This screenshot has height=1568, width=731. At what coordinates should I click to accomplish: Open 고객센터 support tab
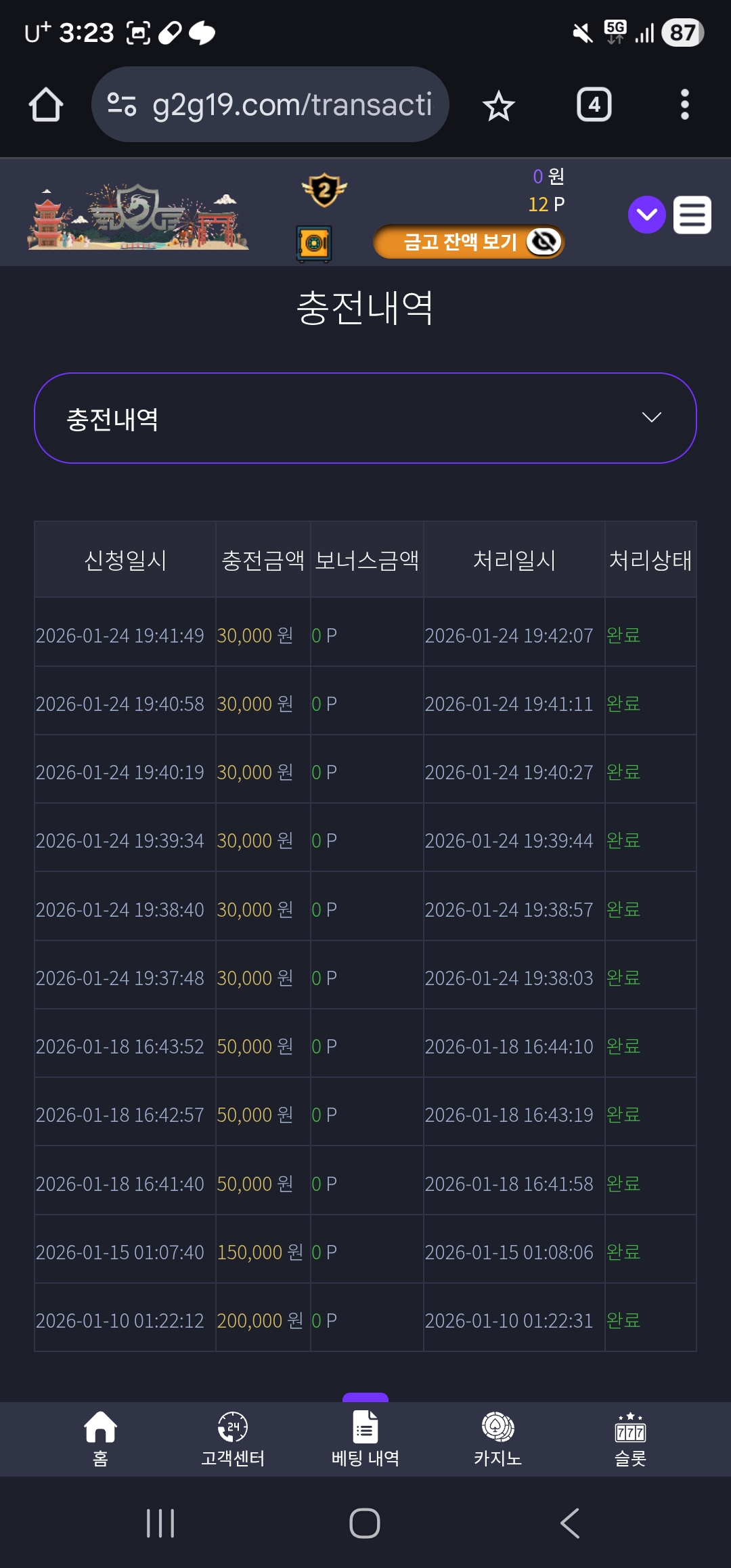pyautogui.click(x=233, y=1439)
